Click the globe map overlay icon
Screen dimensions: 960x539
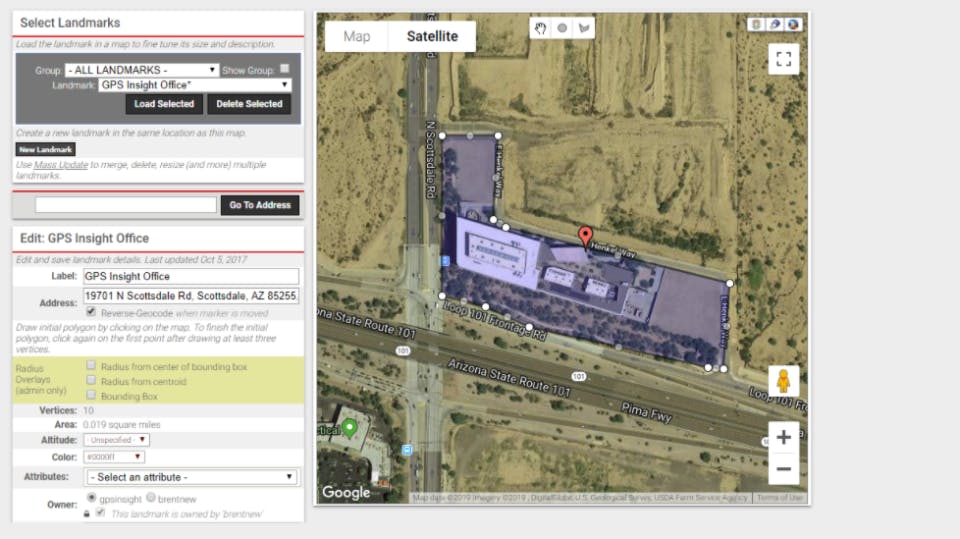click(793, 24)
